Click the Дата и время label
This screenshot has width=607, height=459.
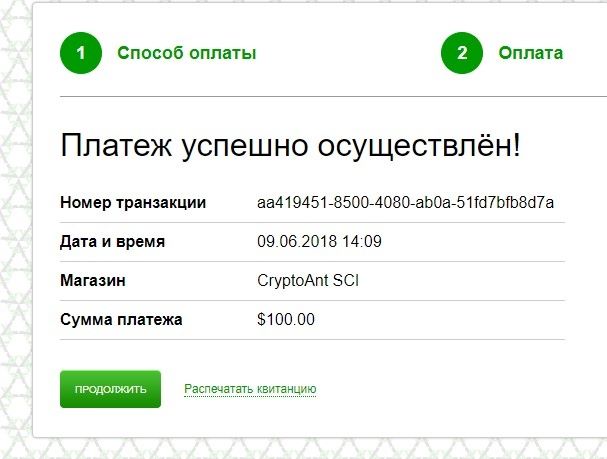pos(112,241)
